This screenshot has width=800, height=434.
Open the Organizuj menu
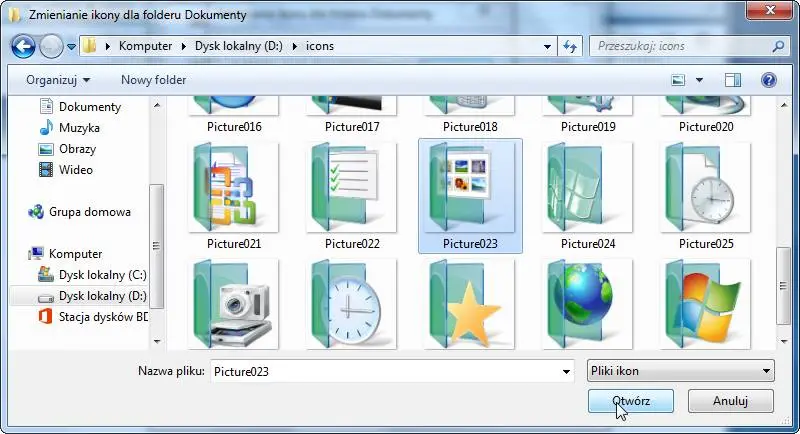pos(58,80)
